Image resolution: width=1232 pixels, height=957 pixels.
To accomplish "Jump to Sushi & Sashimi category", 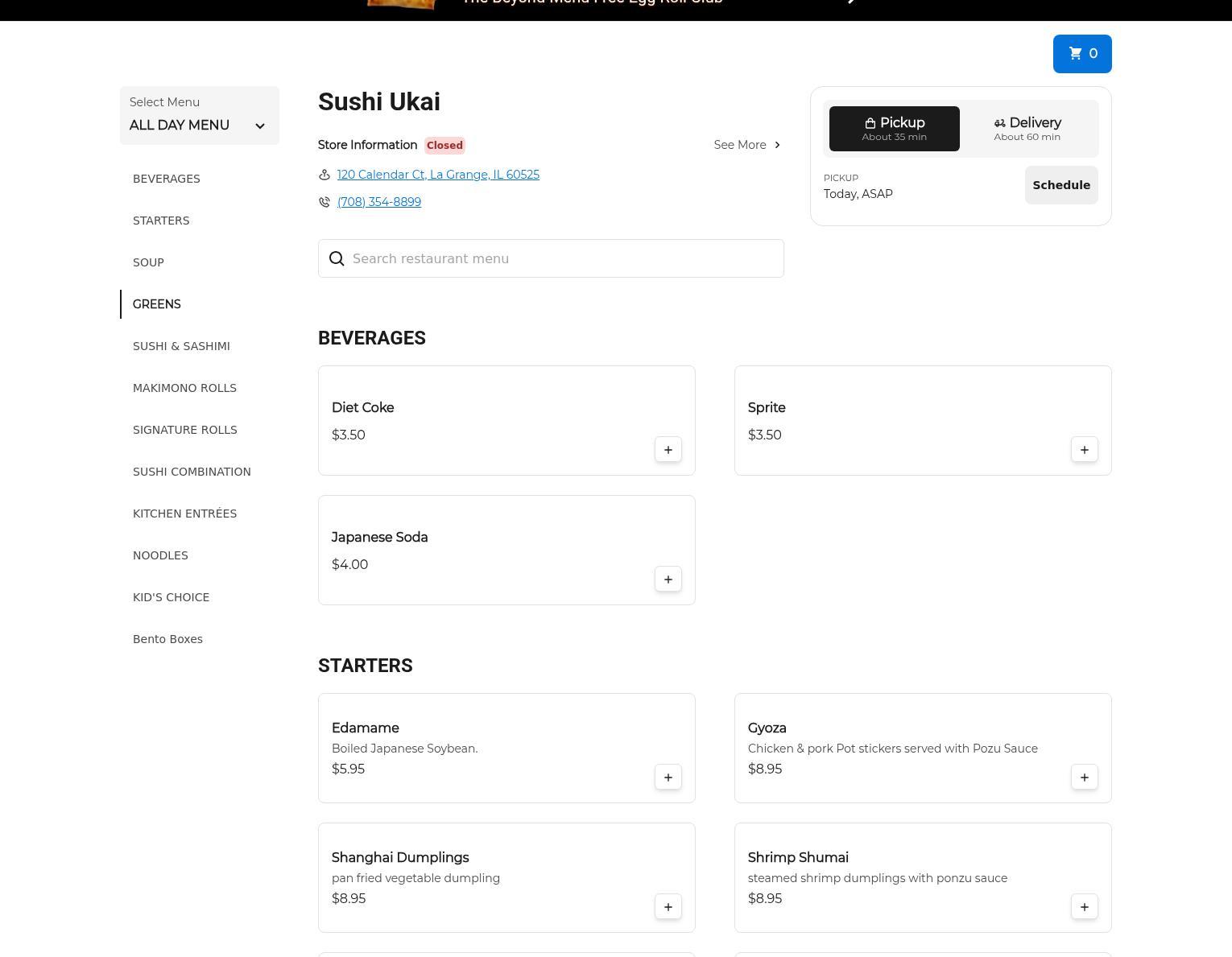I will coord(181,346).
